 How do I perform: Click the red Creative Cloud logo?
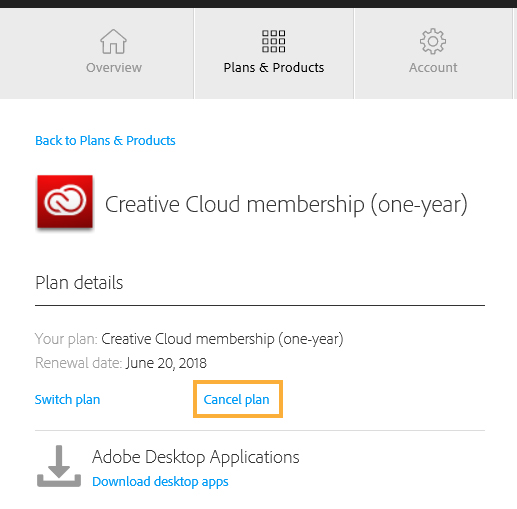pos(65,202)
